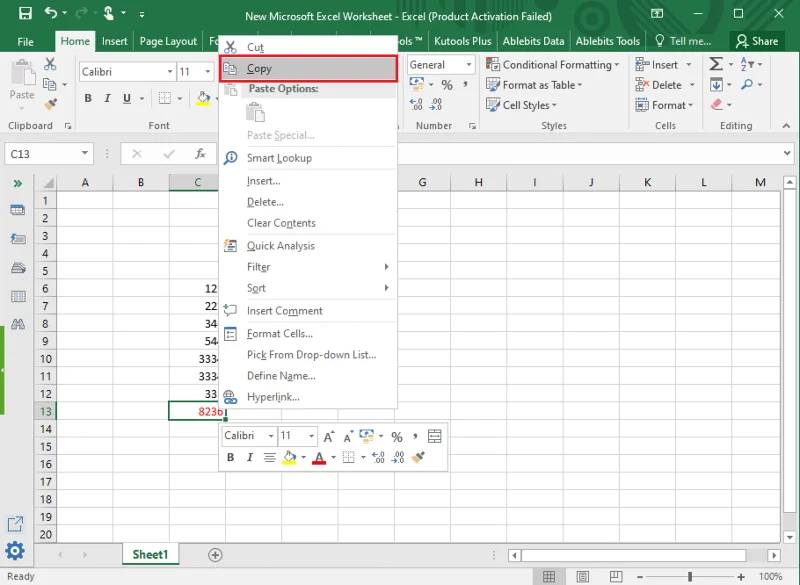Select the Sheet1 worksheet tab
Screen dimensions: 800x585
click(151, 554)
